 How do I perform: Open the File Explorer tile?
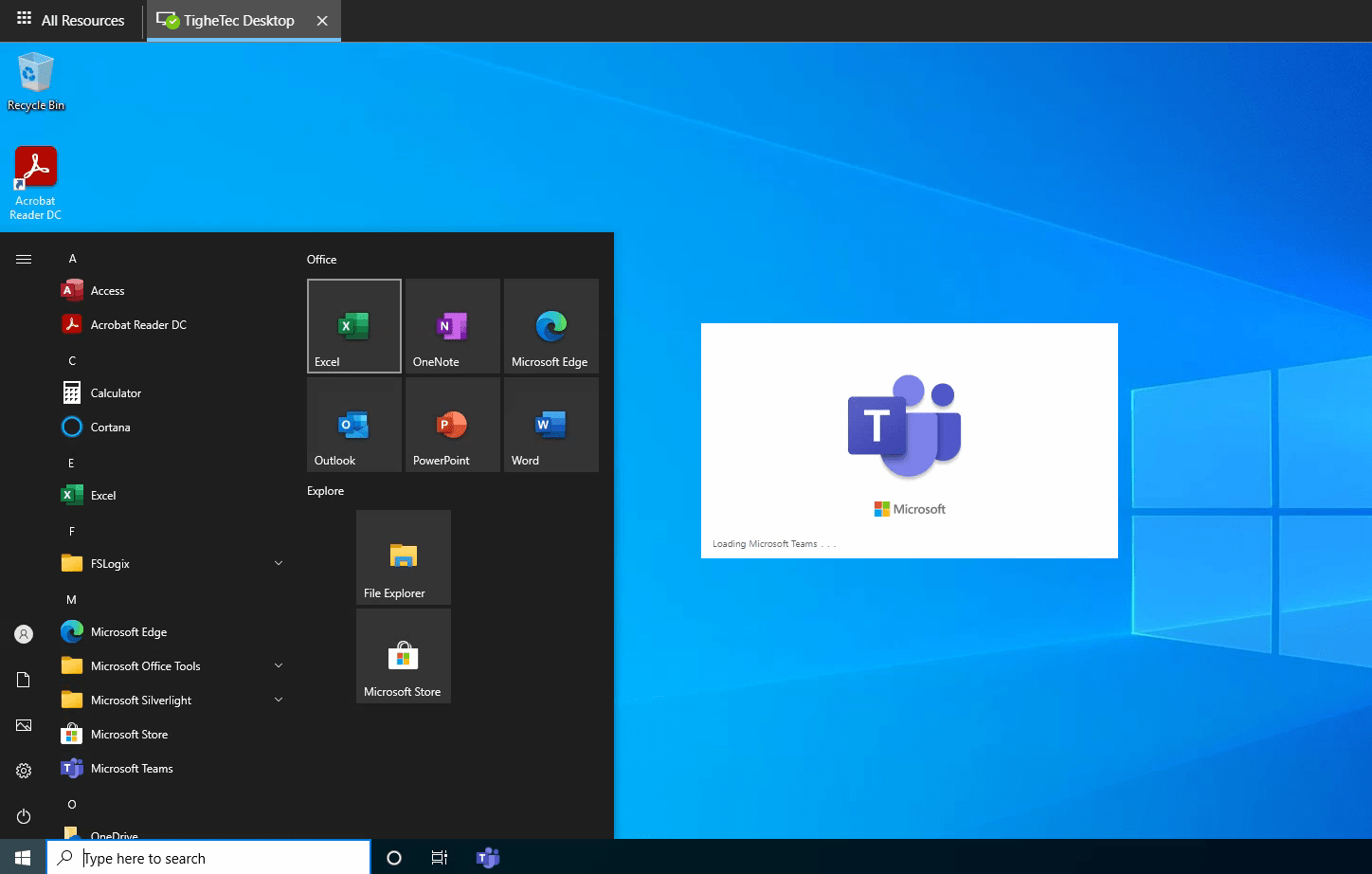(404, 557)
